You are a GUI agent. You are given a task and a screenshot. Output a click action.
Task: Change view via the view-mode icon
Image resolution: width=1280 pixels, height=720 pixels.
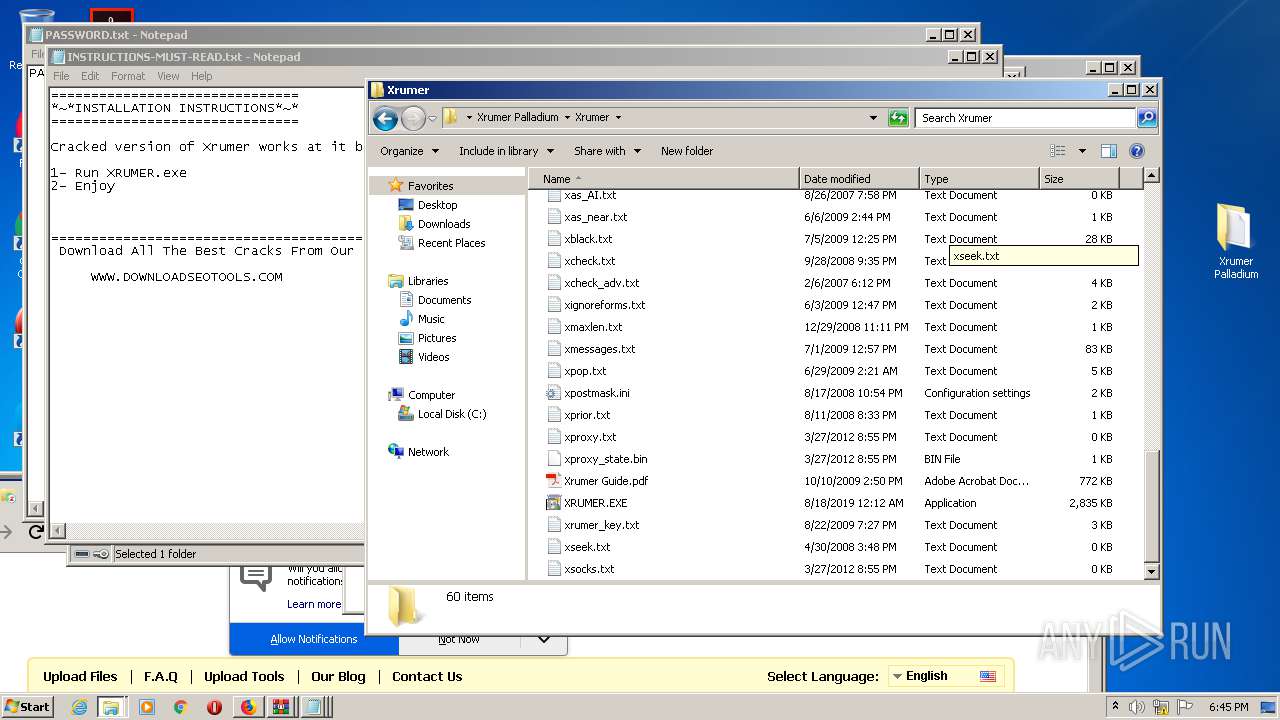pyautogui.click(x=1058, y=151)
